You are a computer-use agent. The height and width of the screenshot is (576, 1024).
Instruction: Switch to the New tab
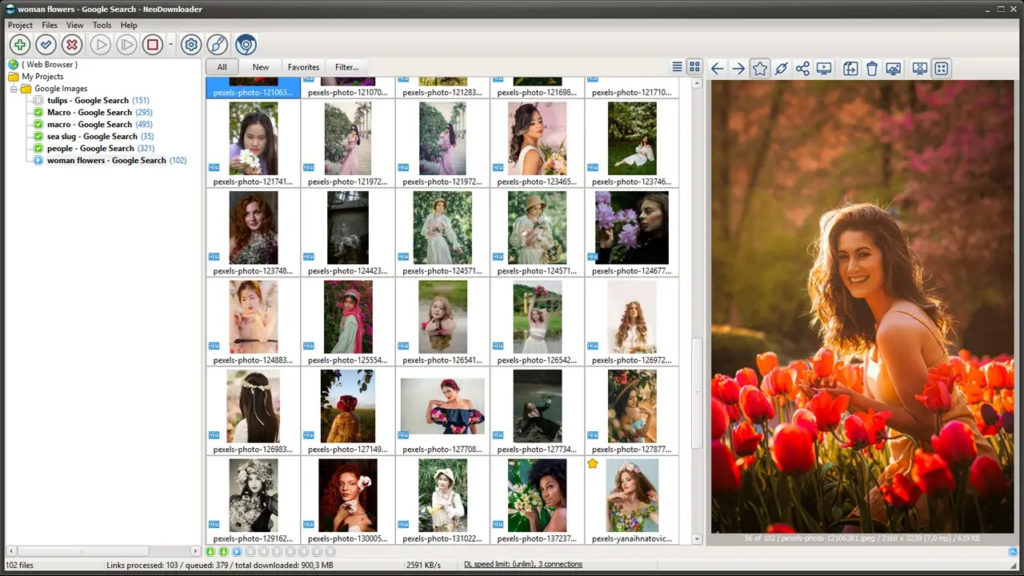coord(261,67)
